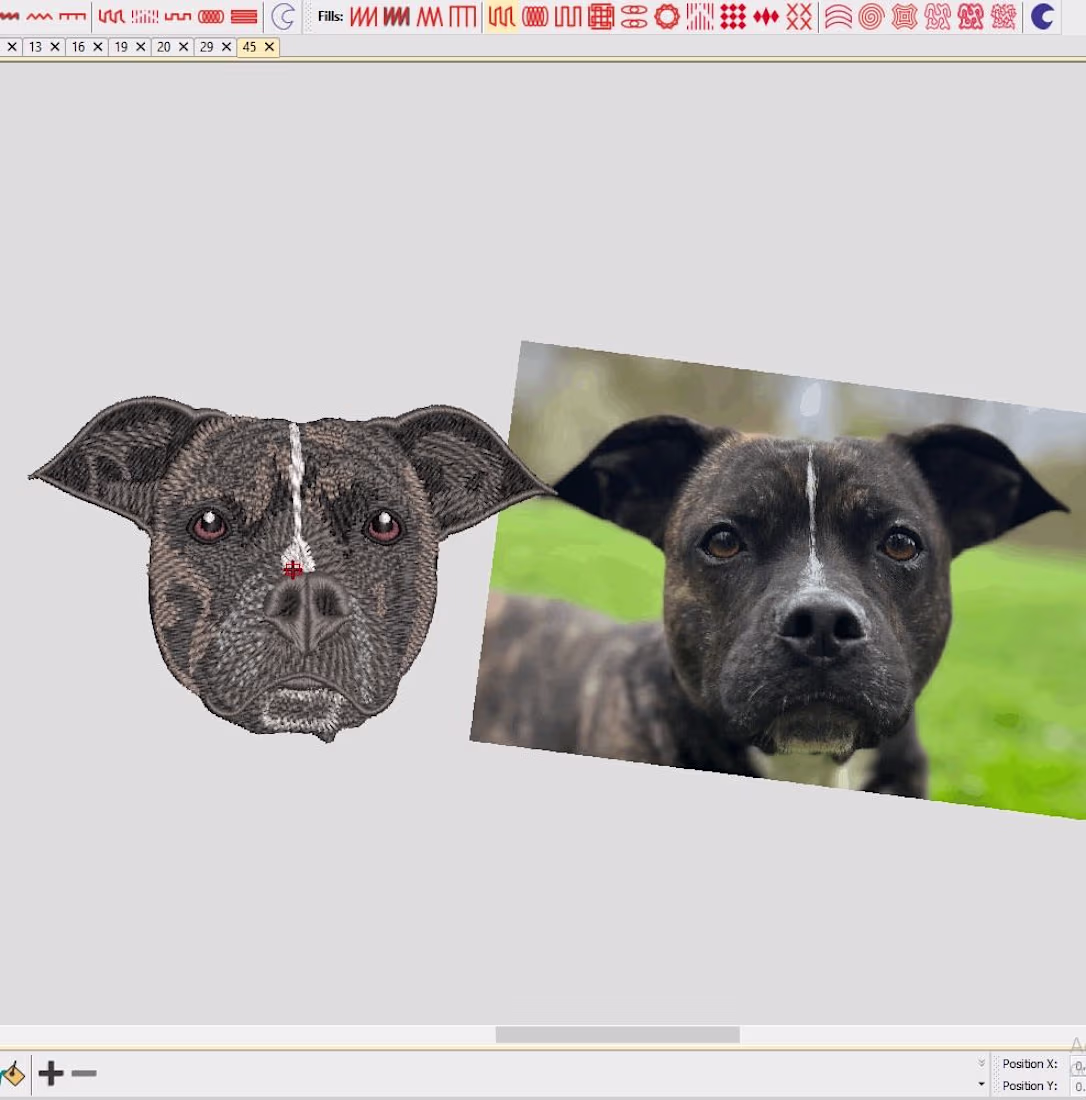The width and height of the screenshot is (1086, 1100).
Task: Select the spiral fill pattern icon
Action: tap(871, 16)
